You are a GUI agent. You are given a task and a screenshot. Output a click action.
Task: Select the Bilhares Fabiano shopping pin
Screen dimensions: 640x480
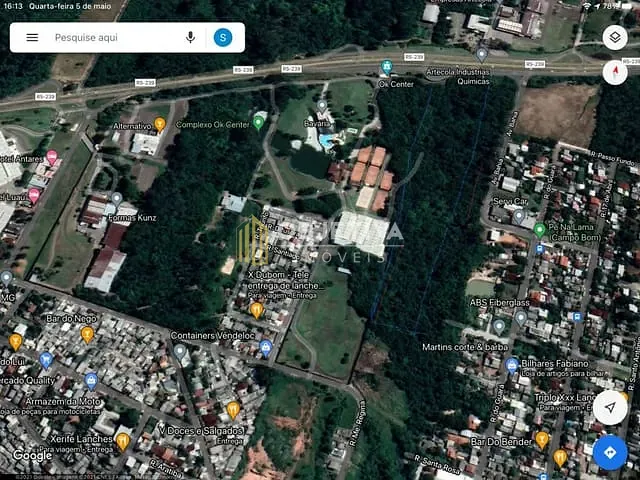coord(511,365)
